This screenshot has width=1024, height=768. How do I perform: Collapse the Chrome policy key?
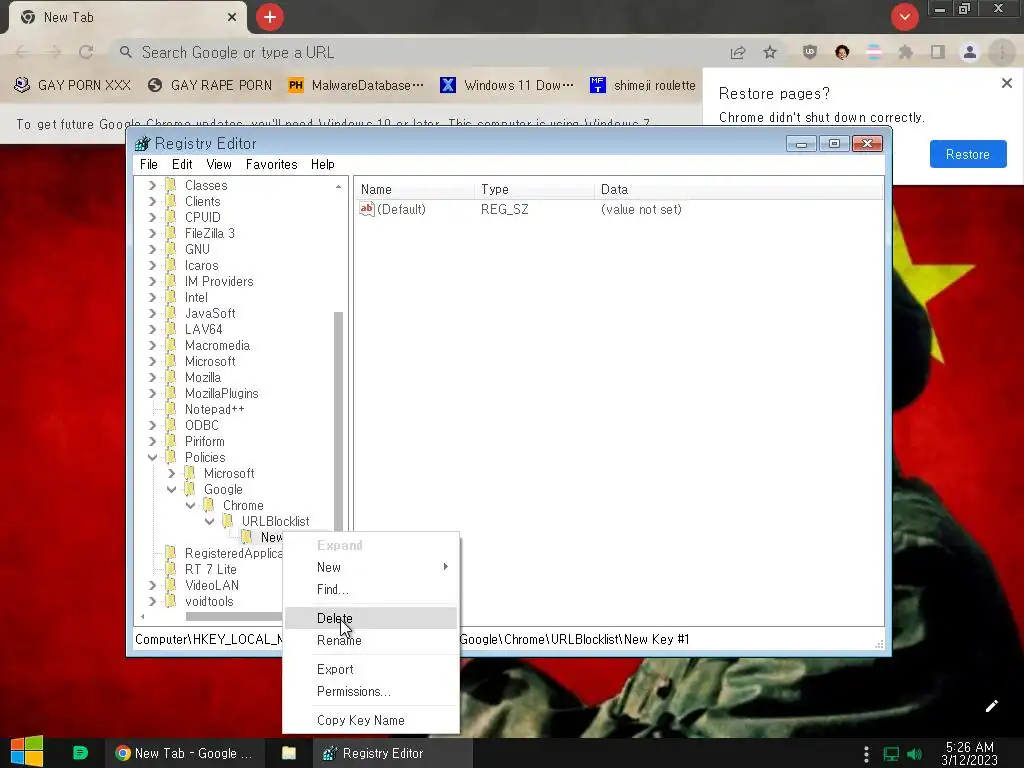click(190, 505)
